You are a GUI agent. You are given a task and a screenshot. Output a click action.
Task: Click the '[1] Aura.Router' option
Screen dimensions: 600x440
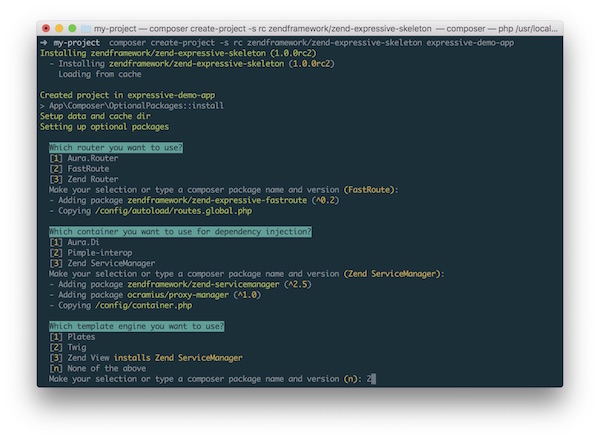pos(84,158)
